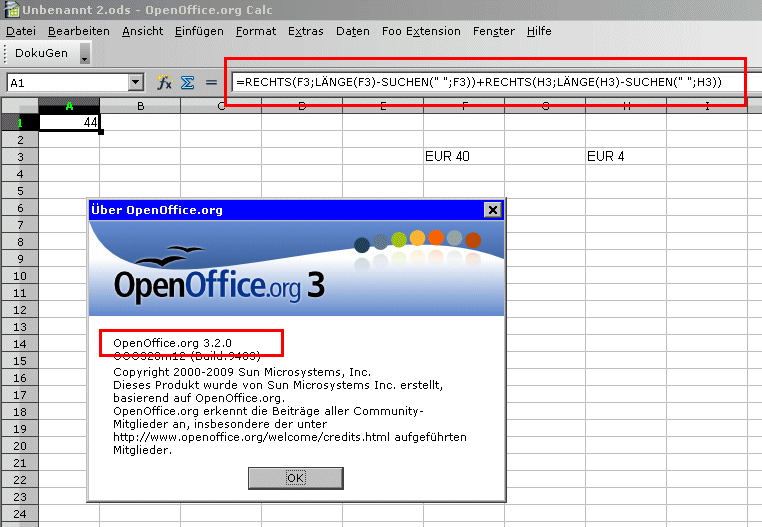This screenshot has height=527, width=762.
Task: Open the Einfügen menu
Action: [199, 31]
